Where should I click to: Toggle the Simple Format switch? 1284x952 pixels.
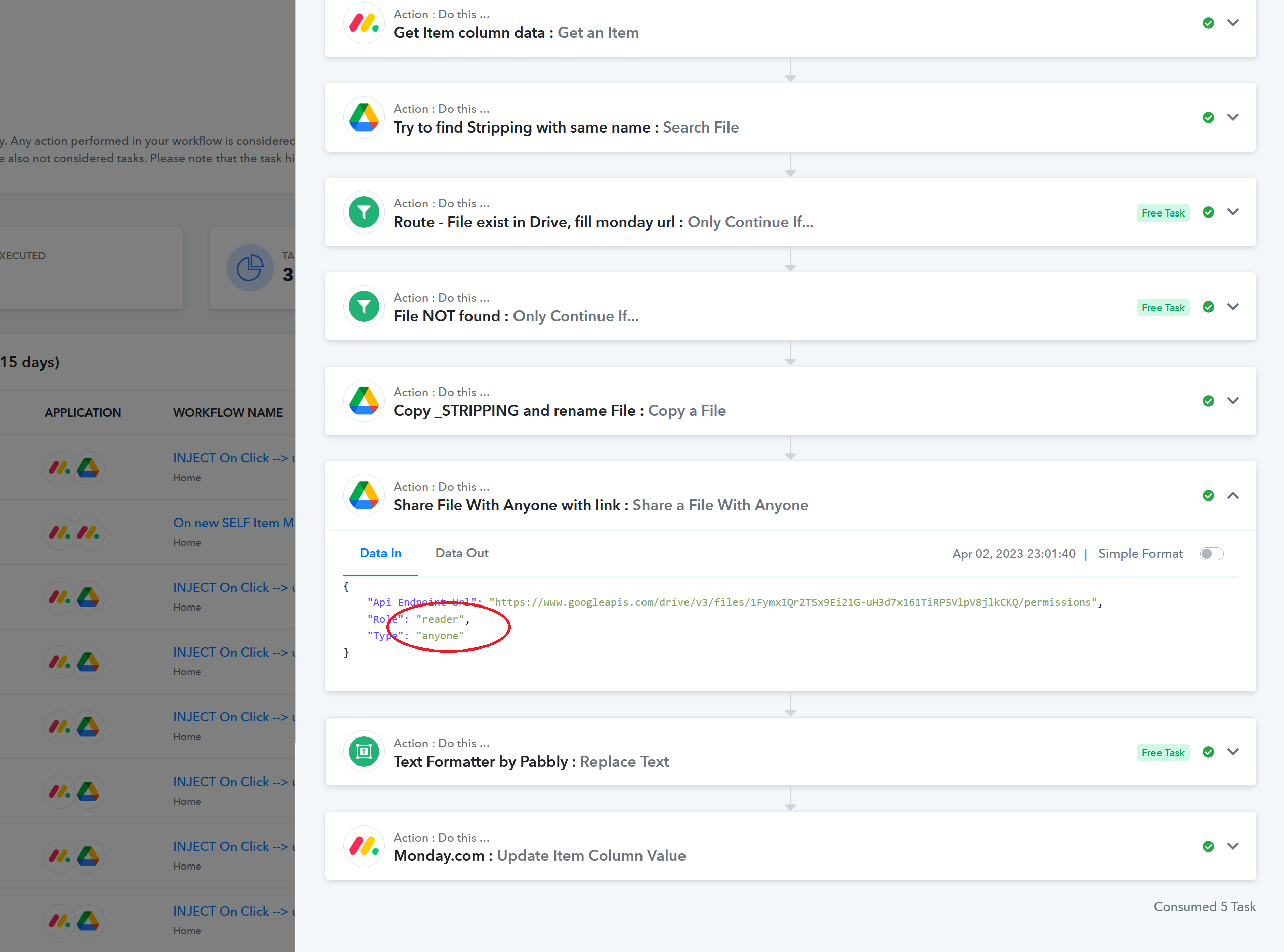[x=1211, y=554]
